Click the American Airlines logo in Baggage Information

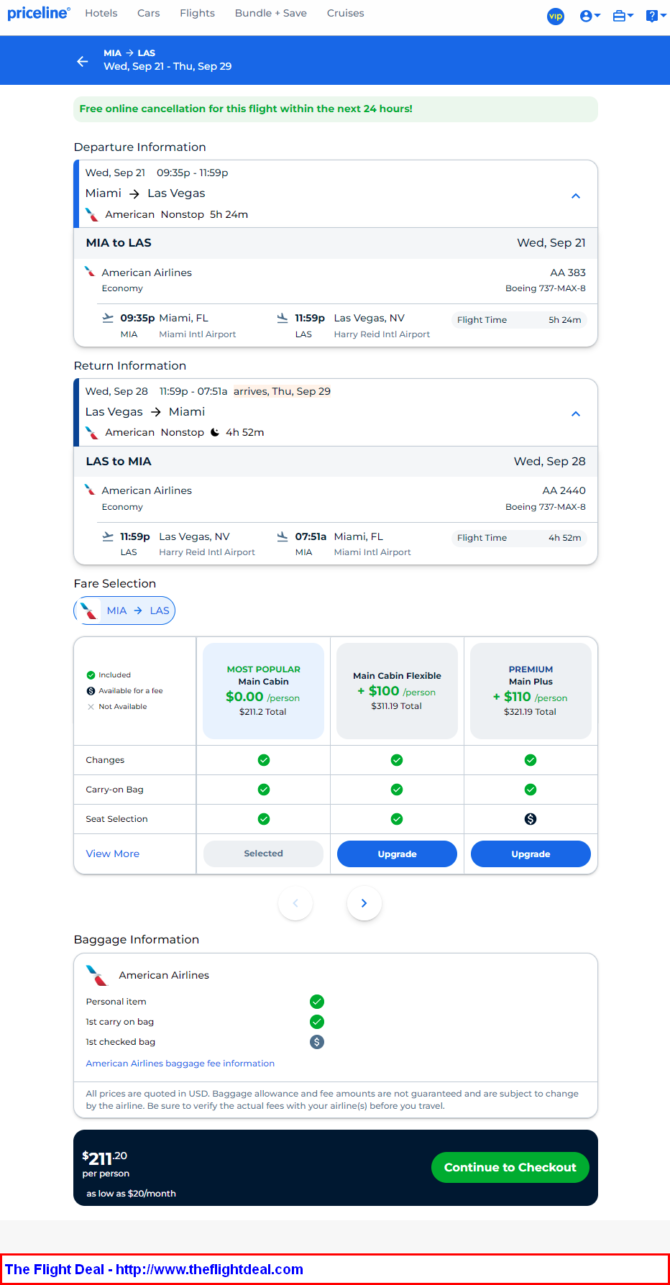[x=96, y=975]
